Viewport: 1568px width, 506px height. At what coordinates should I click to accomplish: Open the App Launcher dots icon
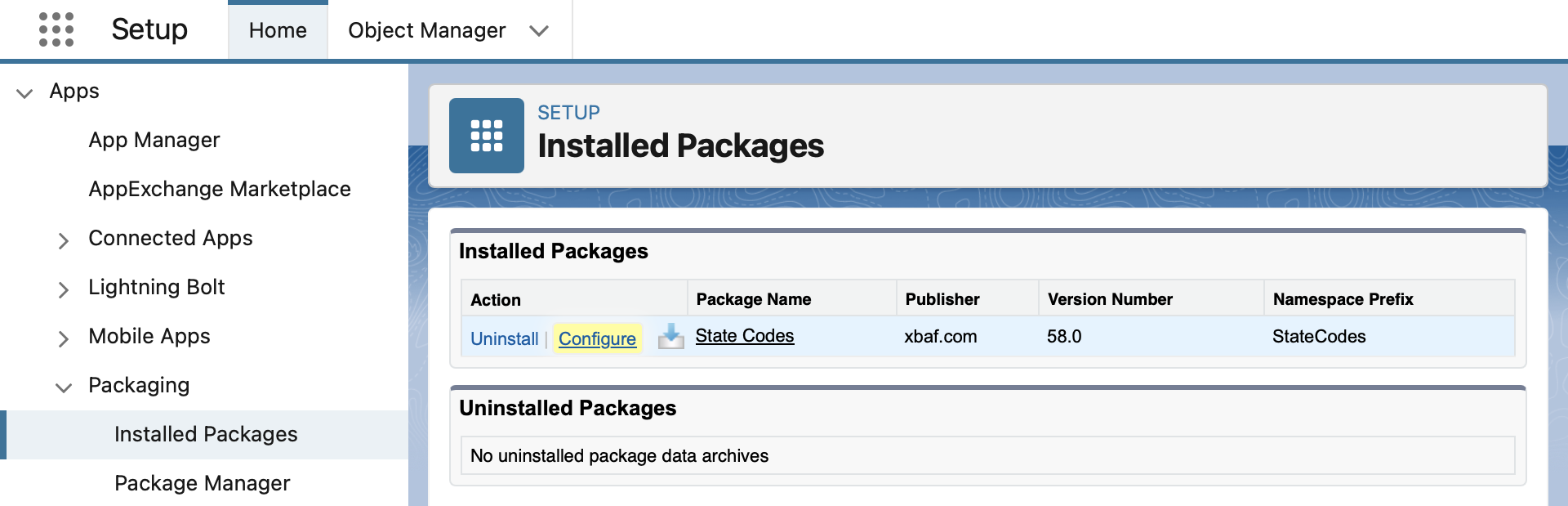[56, 29]
